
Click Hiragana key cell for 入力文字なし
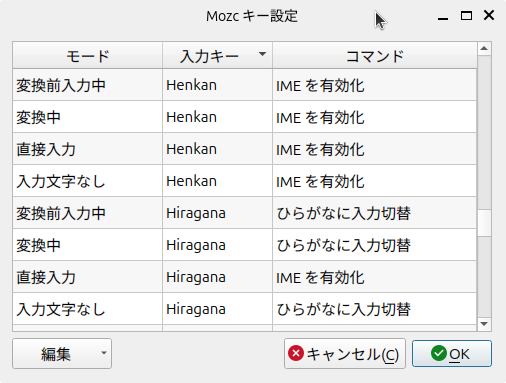pos(217,309)
